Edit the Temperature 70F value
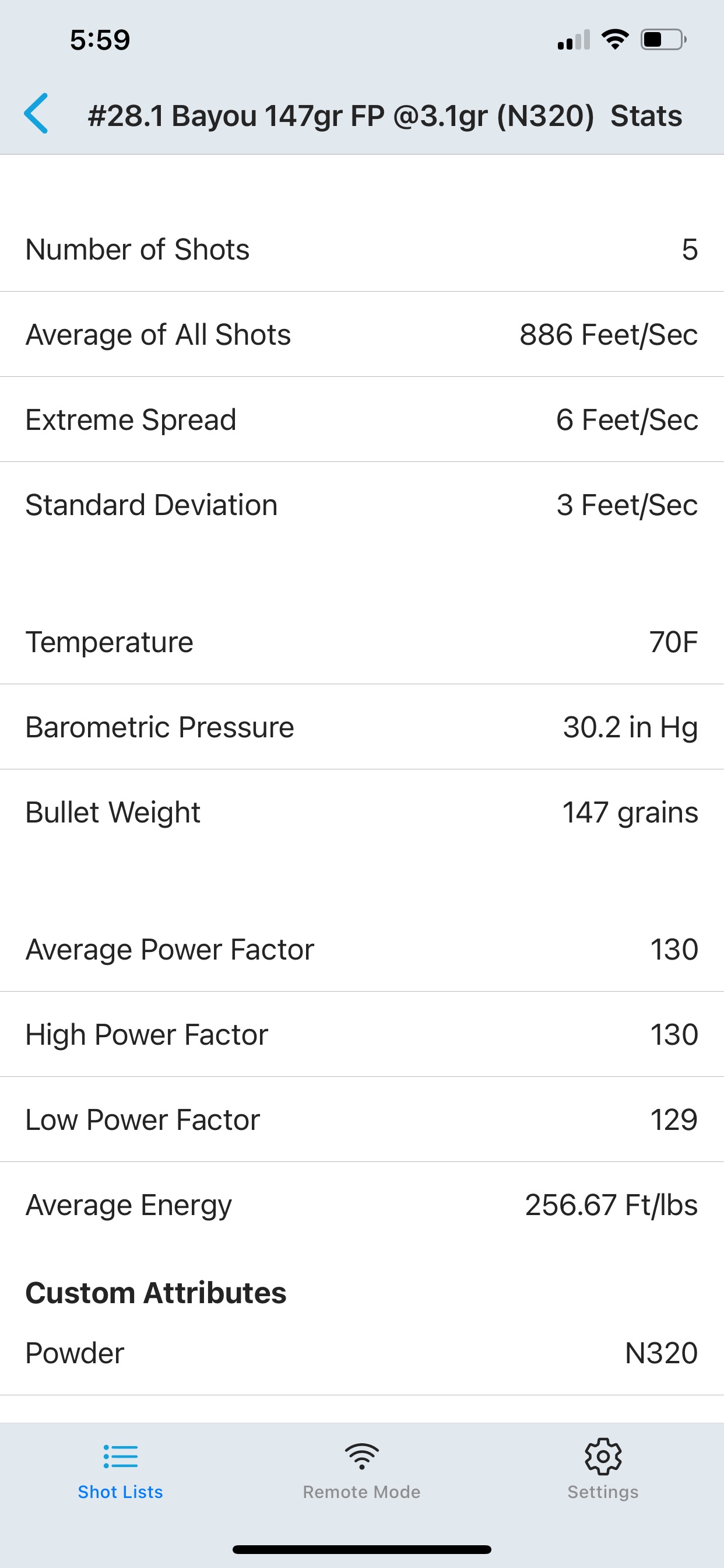This screenshot has height=1568, width=724. click(x=673, y=642)
